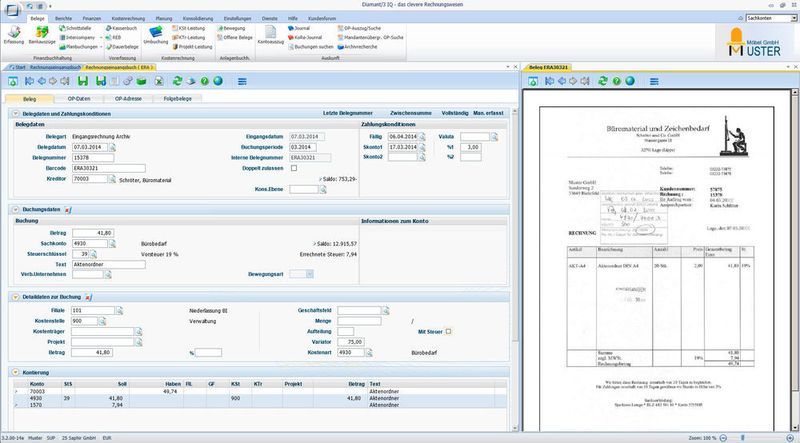The image size is (800, 443).
Task: Open the Kostenrechnung ribbon tab
Action: 128,18
